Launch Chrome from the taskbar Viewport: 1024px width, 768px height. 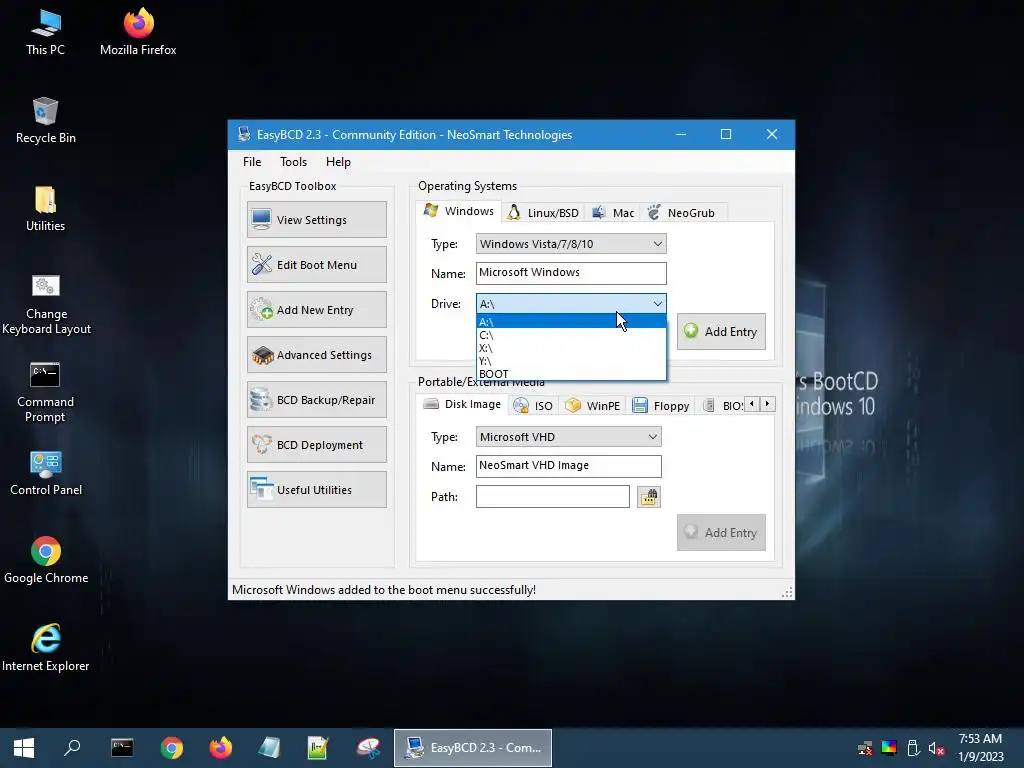click(172, 748)
